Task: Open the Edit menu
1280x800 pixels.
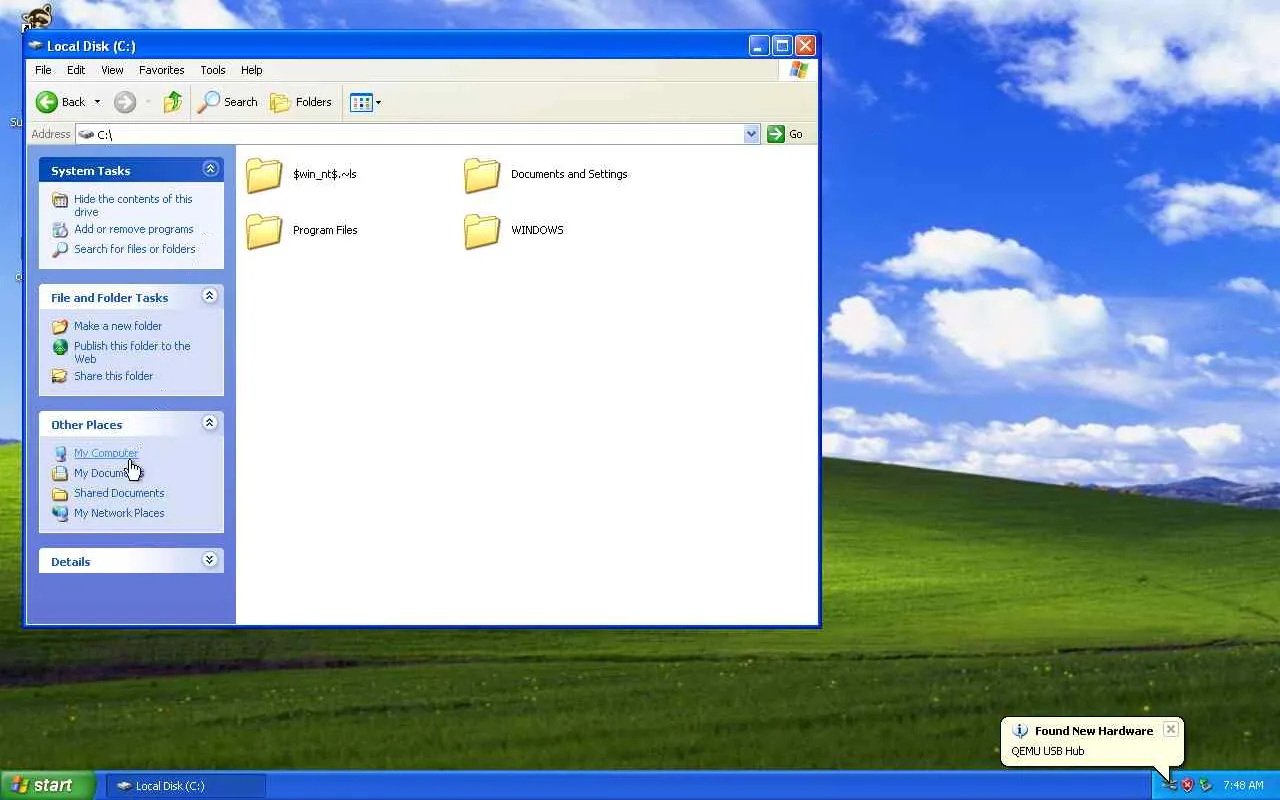Action: (76, 70)
